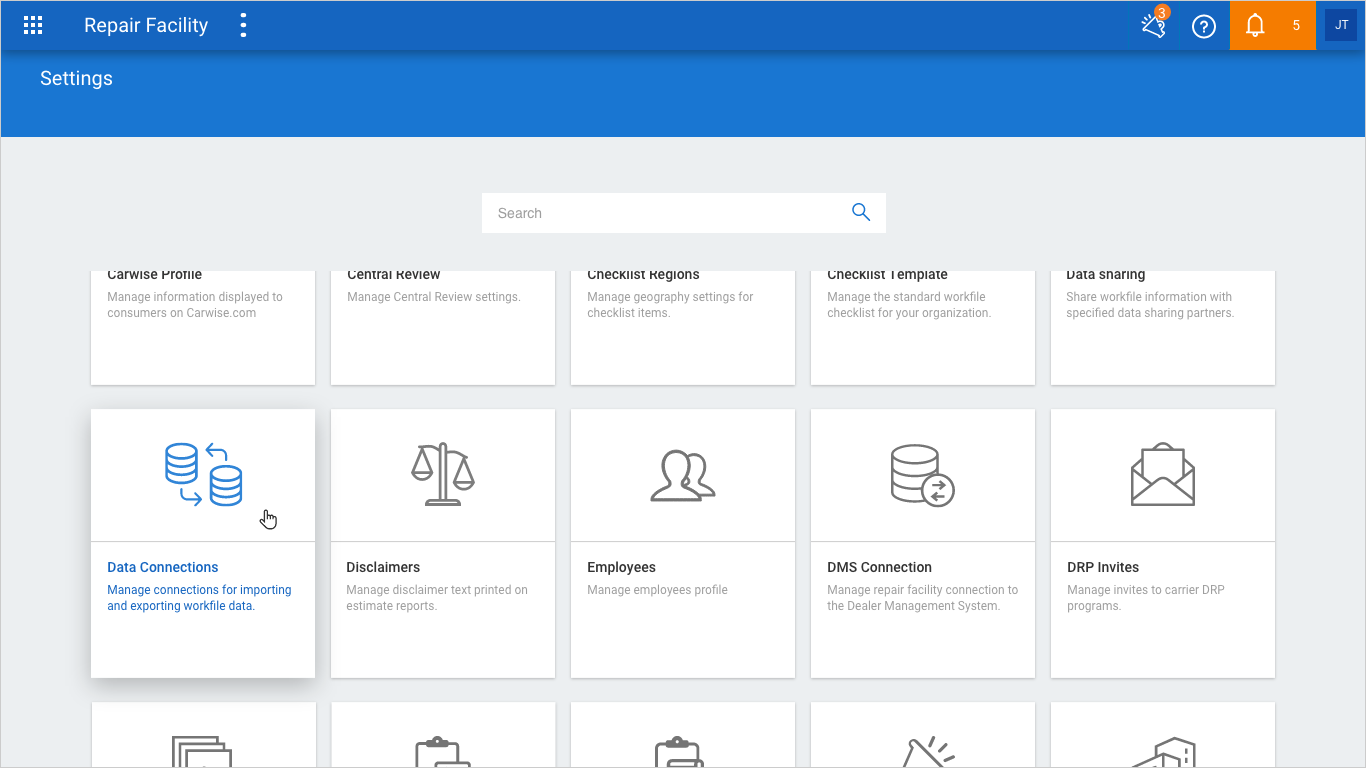Image resolution: width=1366 pixels, height=768 pixels.
Task: Click the DRP Invites envelope icon
Action: tap(1163, 475)
